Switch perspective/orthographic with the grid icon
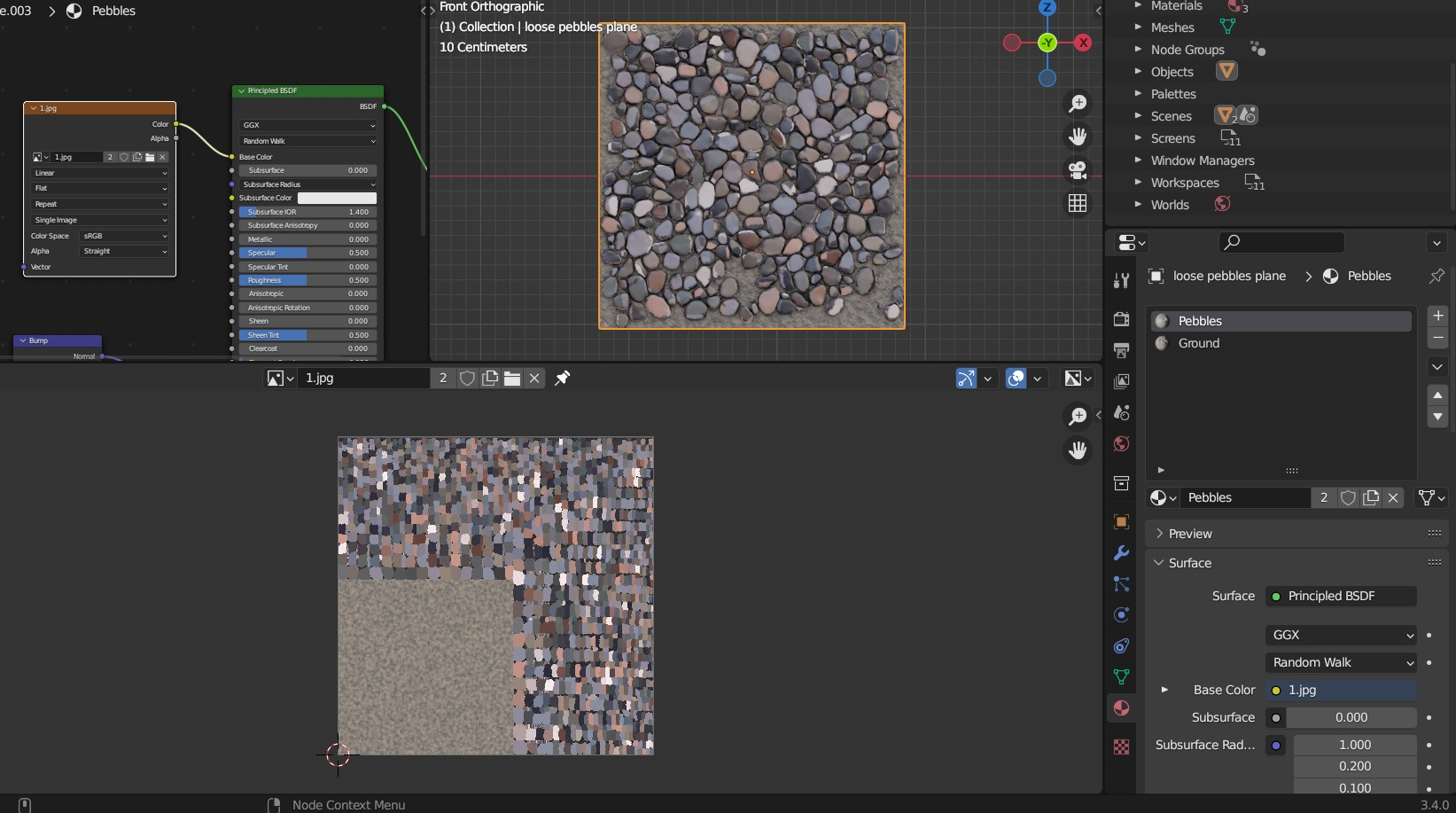Screen dimensions: 1456x813 click(1078, 203)
